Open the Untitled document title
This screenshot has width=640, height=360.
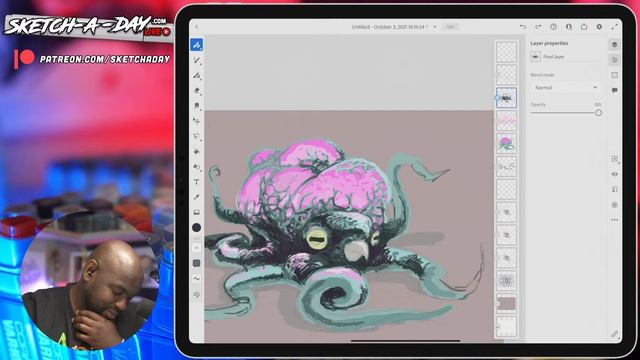click(389, 27)
